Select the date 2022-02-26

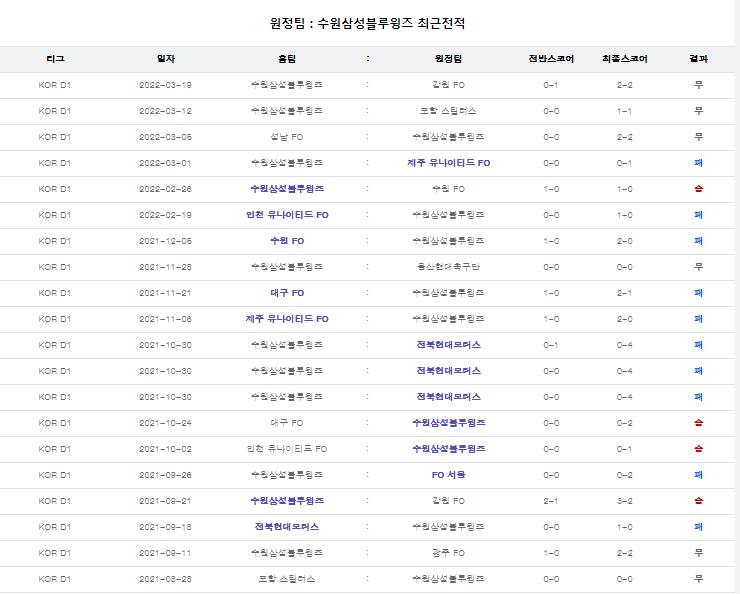(x=165, y=189)
